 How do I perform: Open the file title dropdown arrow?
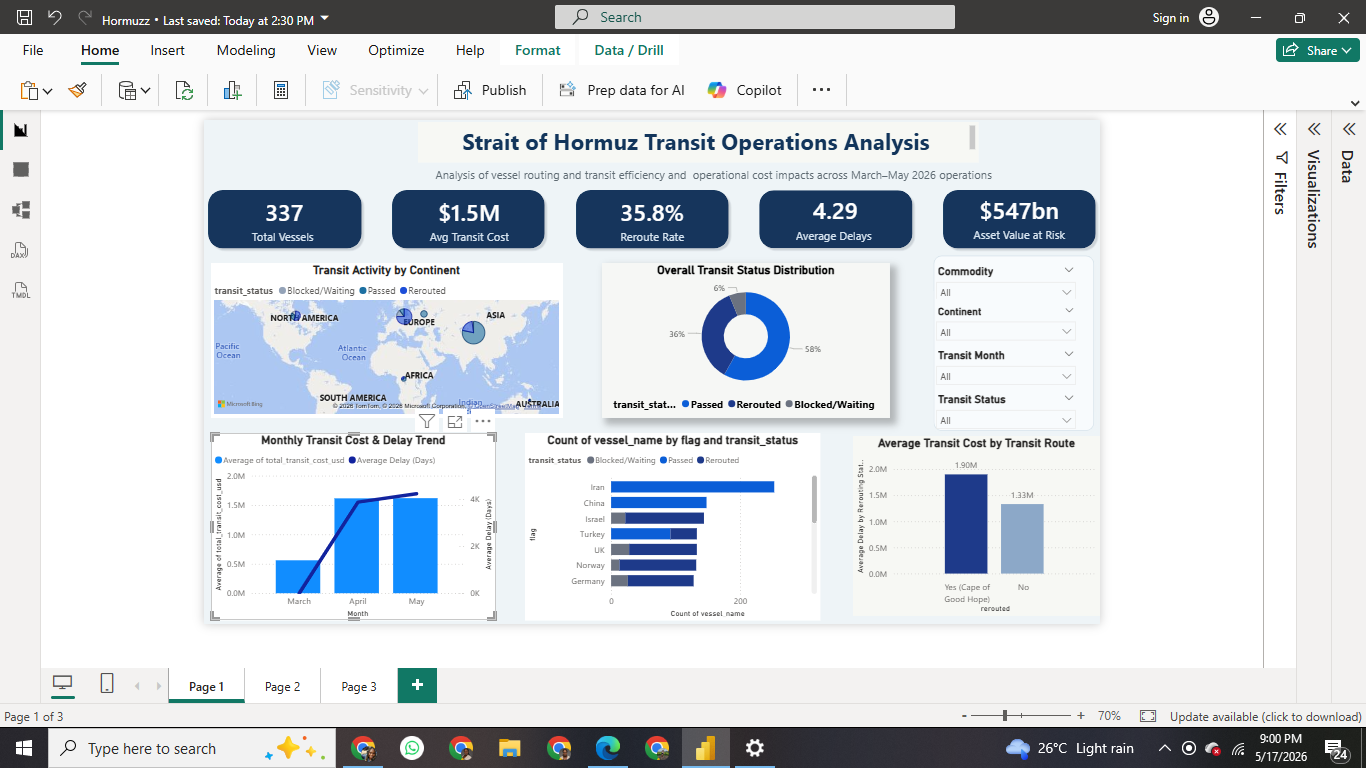[325, 19]
